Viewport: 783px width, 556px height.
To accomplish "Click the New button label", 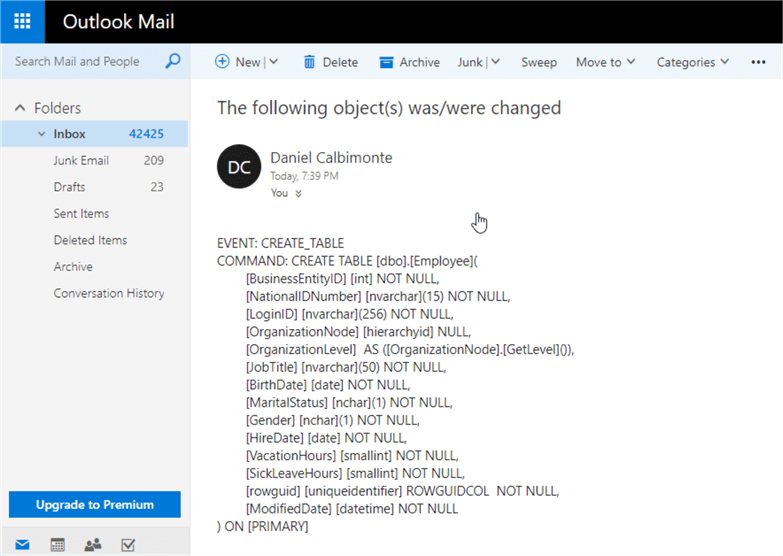I will pos(248,62).
